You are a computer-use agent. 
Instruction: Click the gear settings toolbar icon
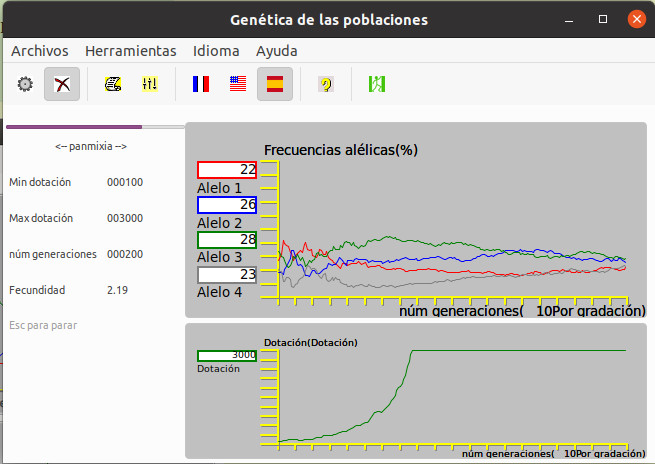click(x=25, y=85)
